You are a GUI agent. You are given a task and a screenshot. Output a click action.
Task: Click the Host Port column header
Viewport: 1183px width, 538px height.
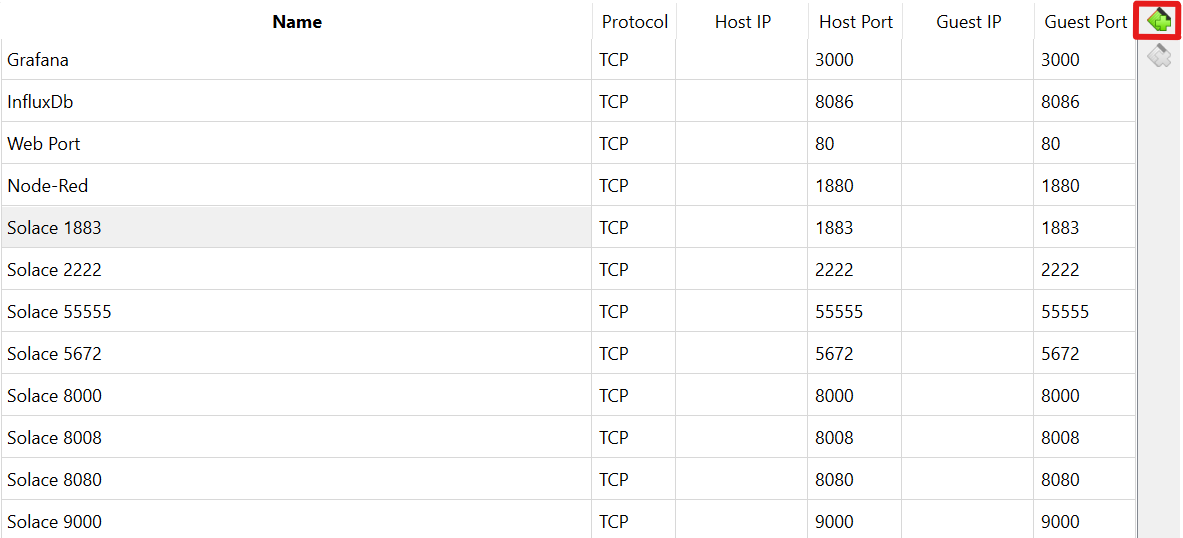click(855, 22)
